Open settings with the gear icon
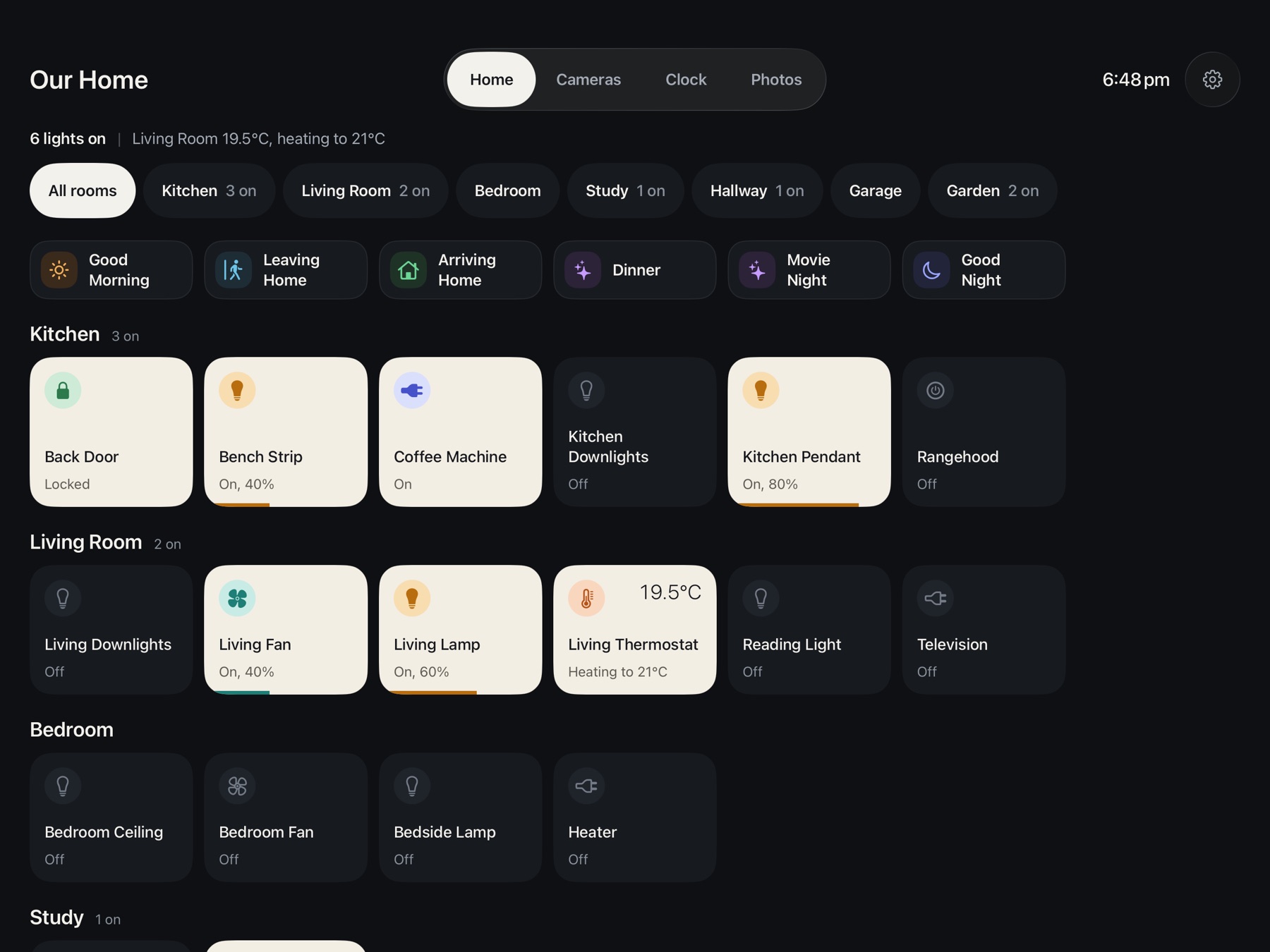 coord(1212,80)
